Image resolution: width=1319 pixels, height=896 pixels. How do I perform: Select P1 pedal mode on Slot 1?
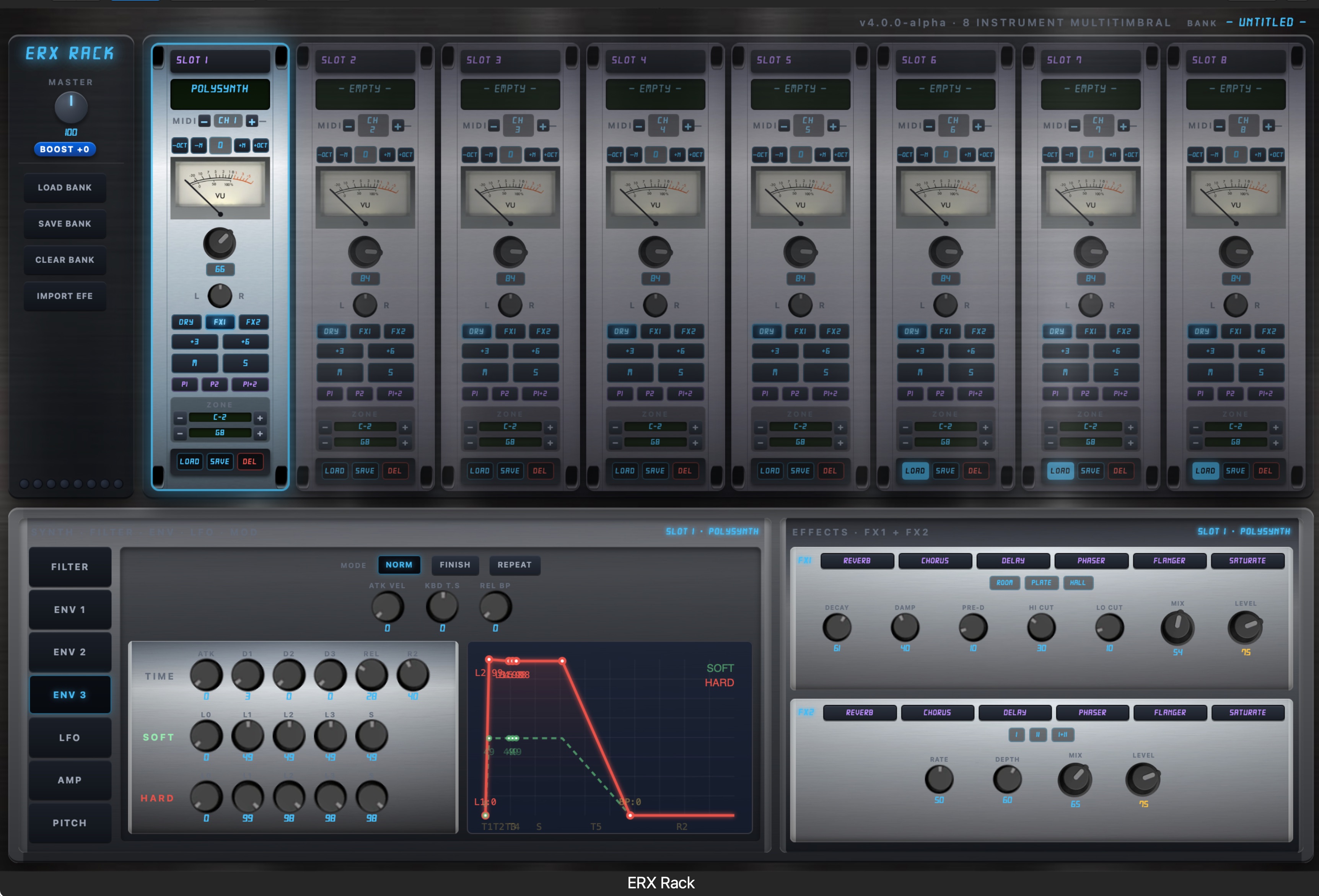[x=184, y=384]
